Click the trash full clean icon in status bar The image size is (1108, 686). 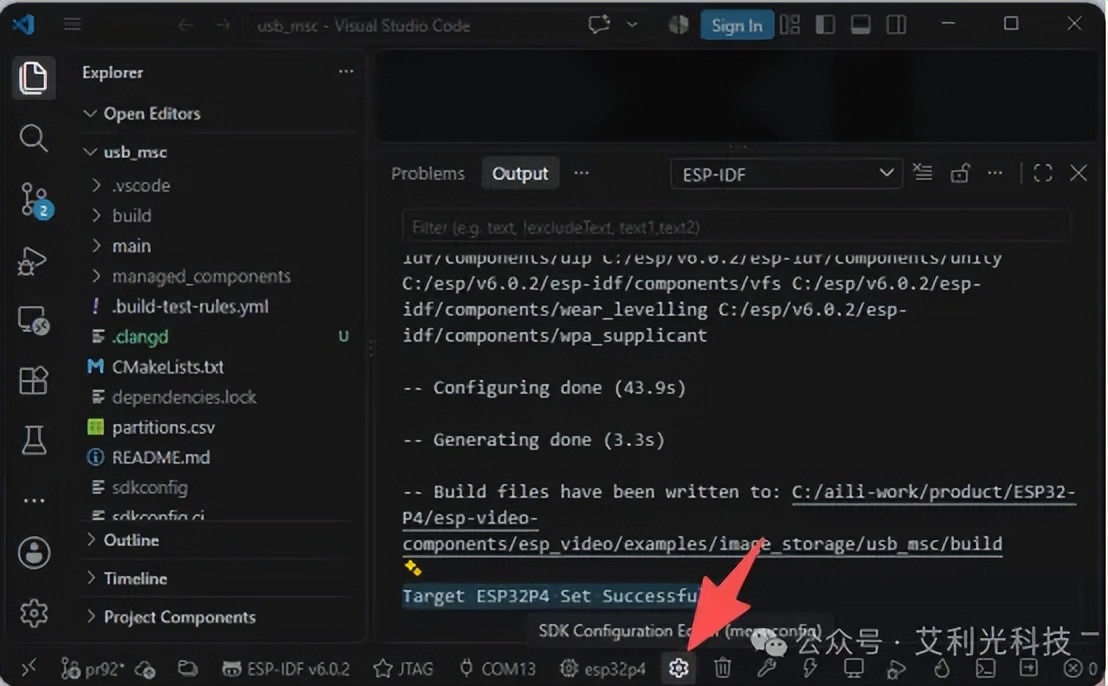click(722, 668)
